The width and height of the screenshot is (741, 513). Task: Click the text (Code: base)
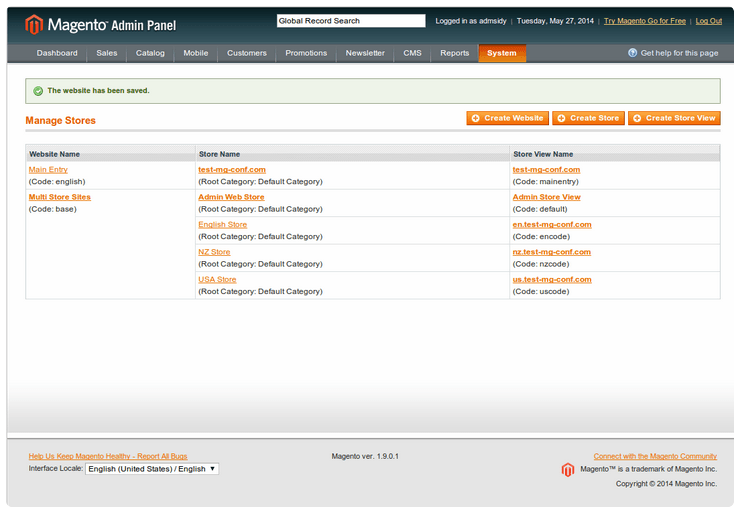pos(52,209)
